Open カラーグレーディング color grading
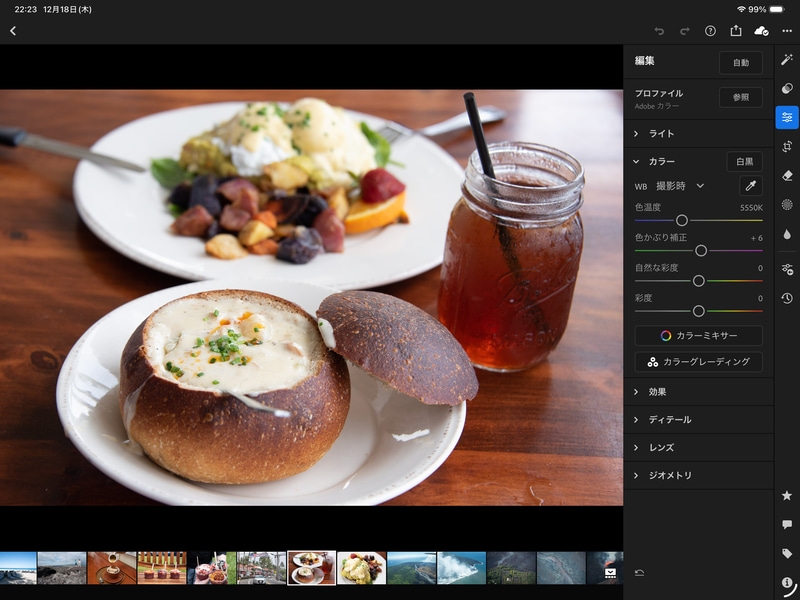800x600 pixels. pyautogui.click(x=698, y=362)
